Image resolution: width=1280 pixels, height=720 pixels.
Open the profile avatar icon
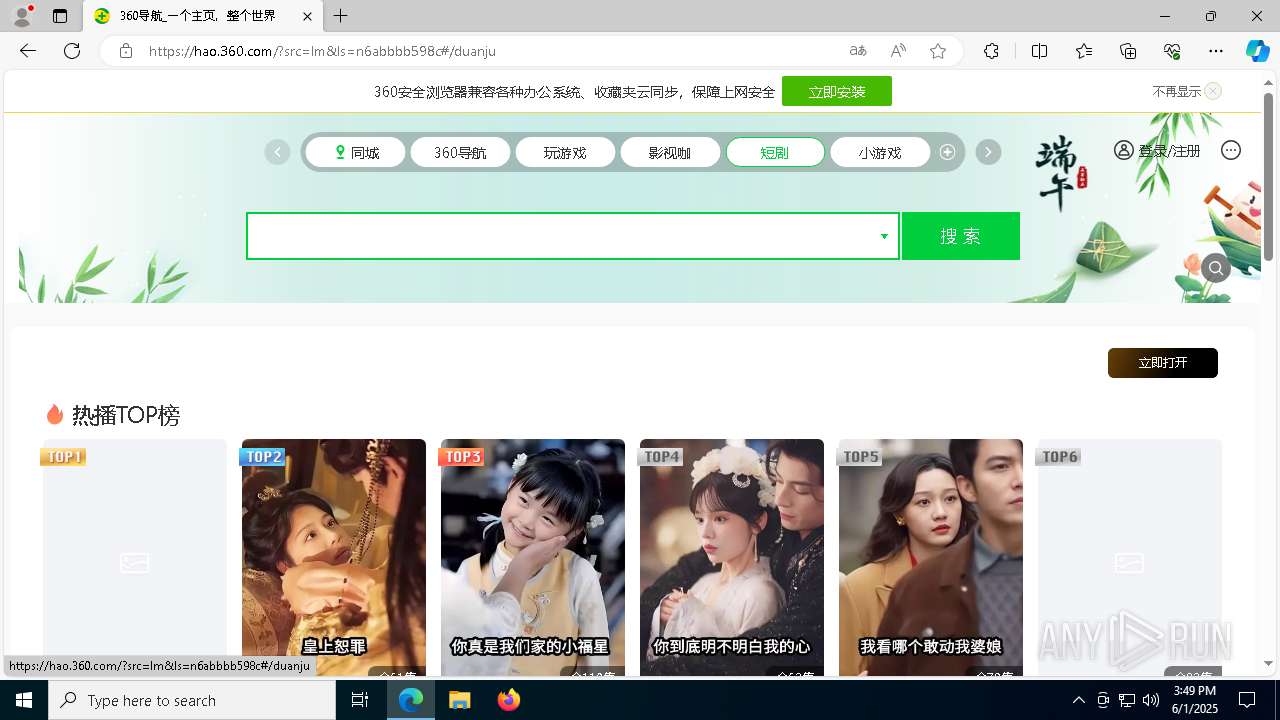22,16
